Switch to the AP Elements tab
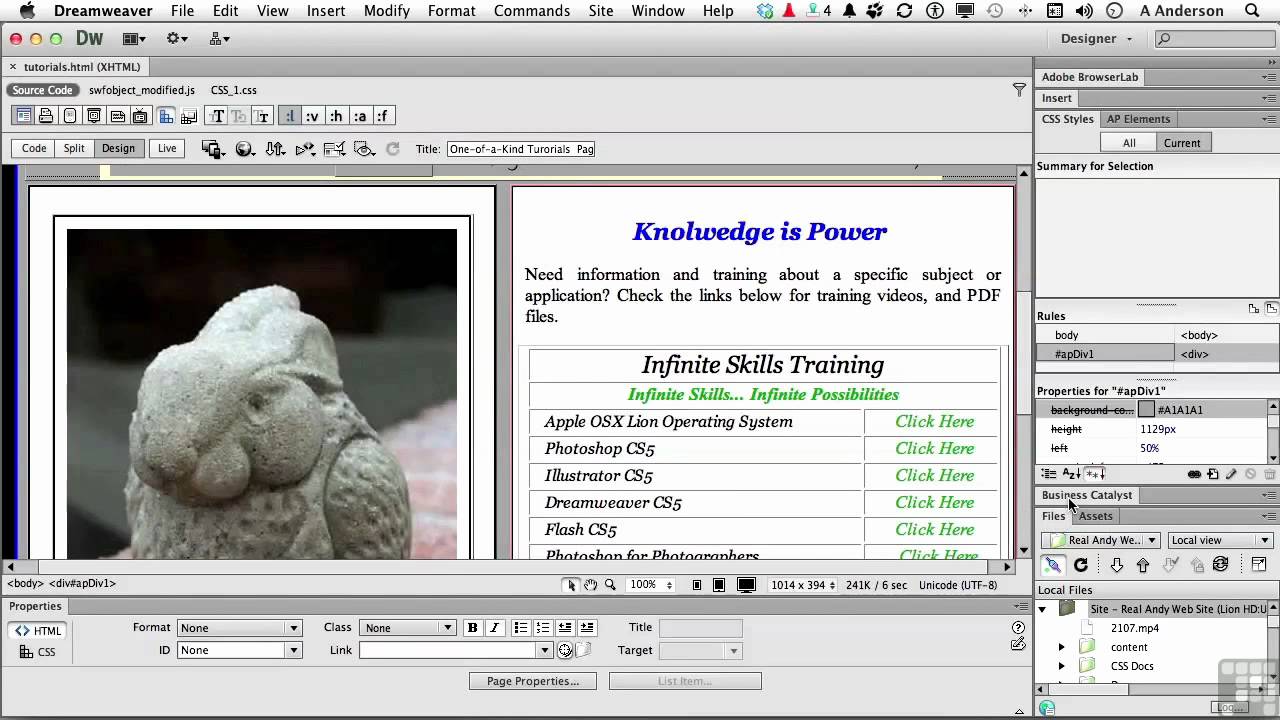Screen dimensions: 1280x720 click(1138, 119)
